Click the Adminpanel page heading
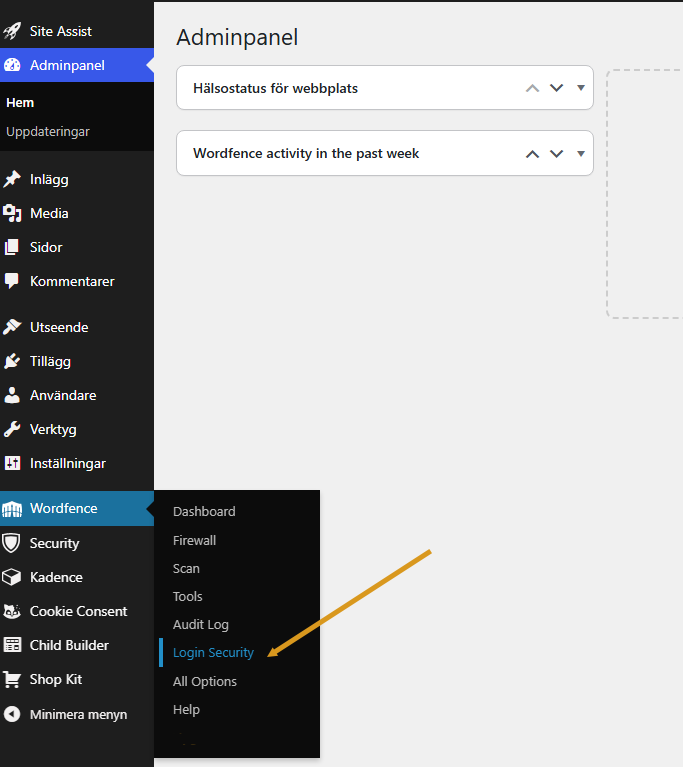 click(x=237, y=38)
